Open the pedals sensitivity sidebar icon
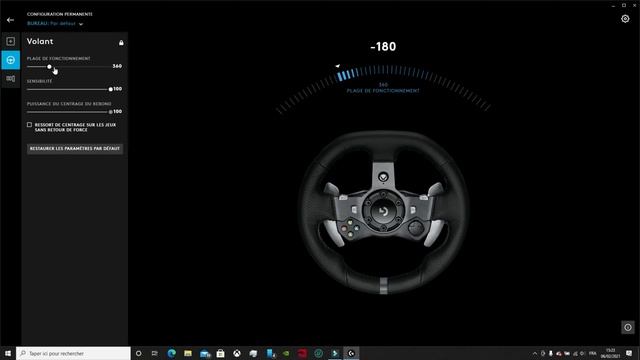The width and height of the screenshot is (640, 360). tap(11, 78)
